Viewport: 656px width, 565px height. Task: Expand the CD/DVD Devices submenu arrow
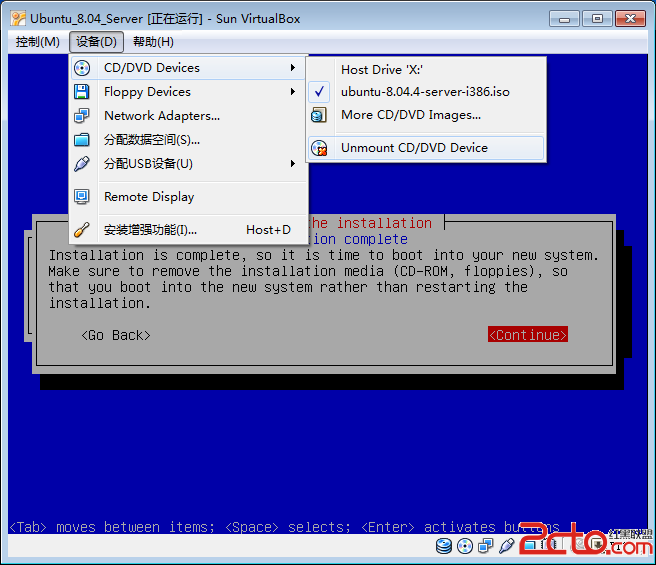pyautogui.click(x=293, y=68)
